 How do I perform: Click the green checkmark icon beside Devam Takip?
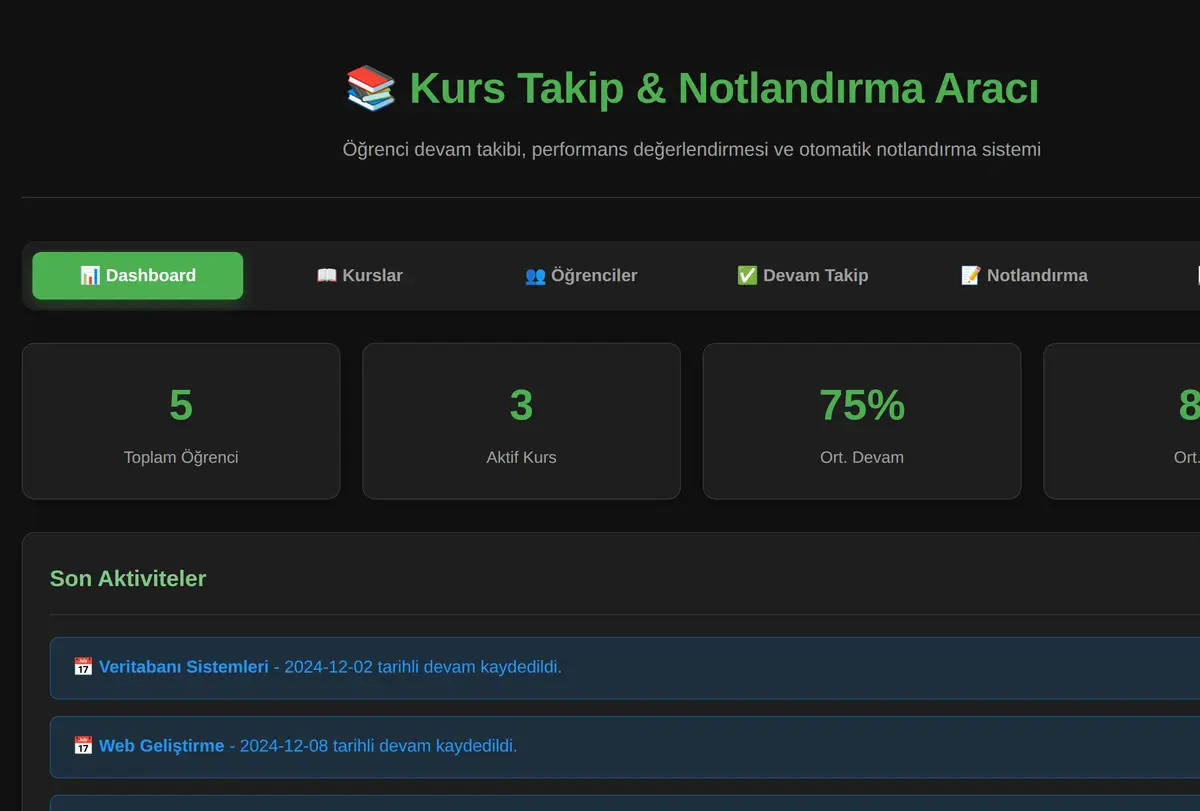pos(747,275)
